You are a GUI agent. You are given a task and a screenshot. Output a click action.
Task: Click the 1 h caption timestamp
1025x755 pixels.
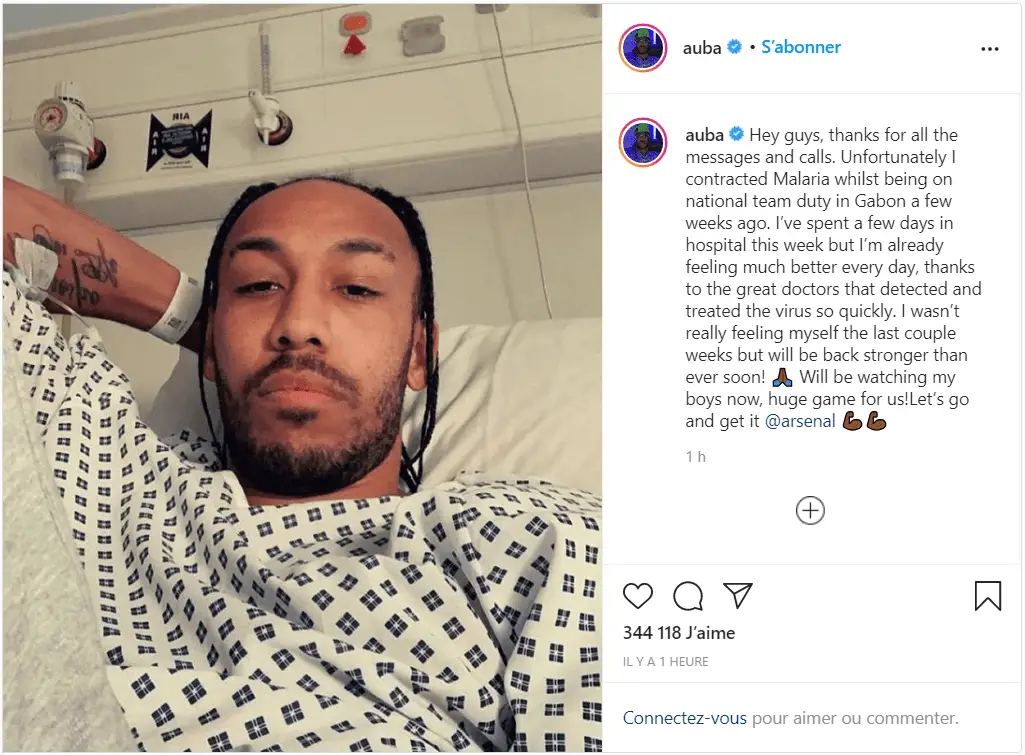point(696,457)
